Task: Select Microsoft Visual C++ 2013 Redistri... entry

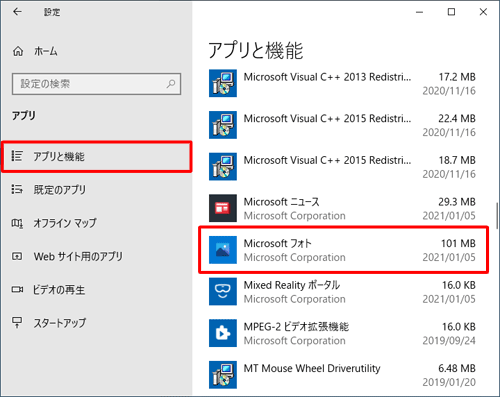Action: 342,83
